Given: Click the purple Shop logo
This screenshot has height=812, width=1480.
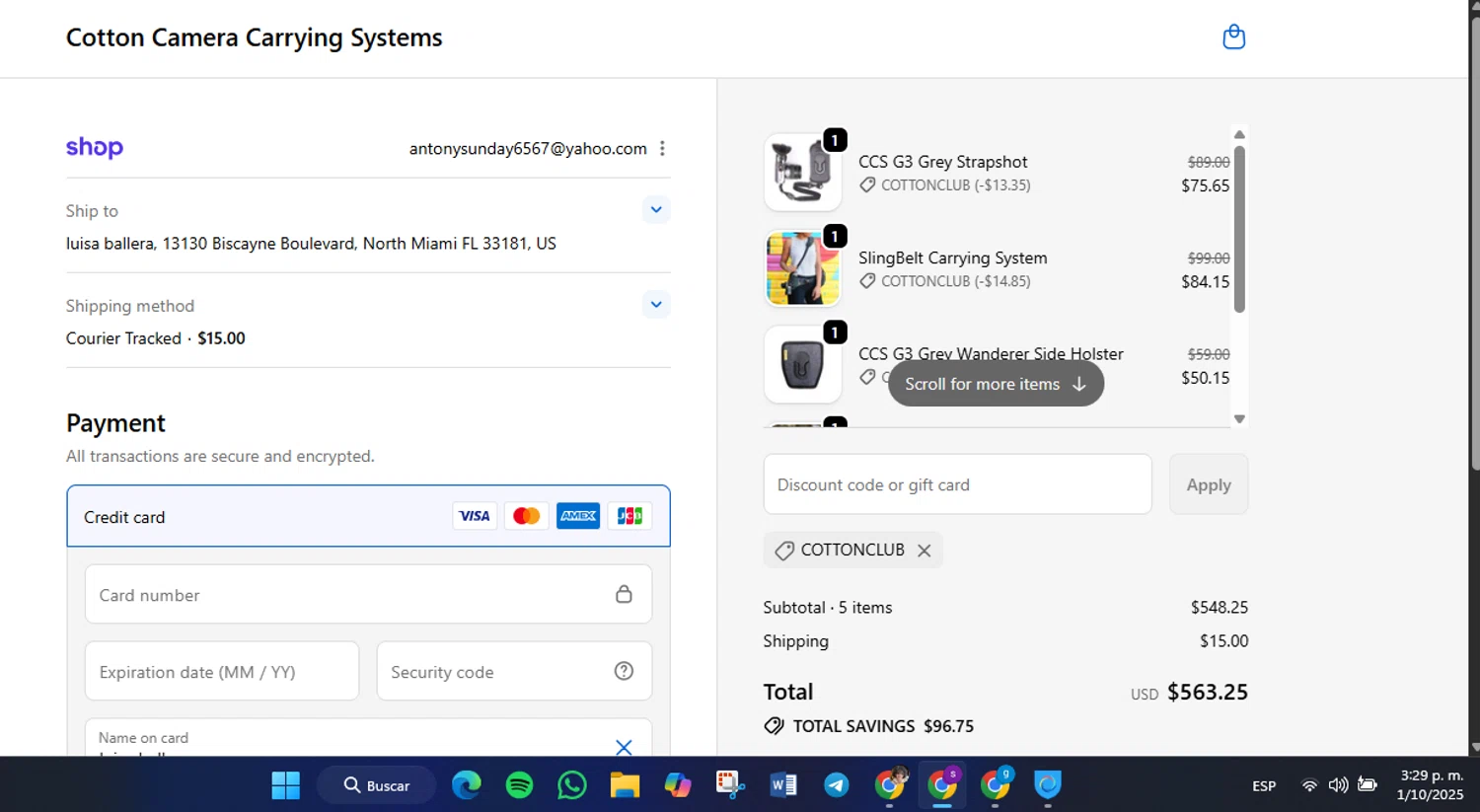Looking at the screenshot, I should click(x=95, y=148).
